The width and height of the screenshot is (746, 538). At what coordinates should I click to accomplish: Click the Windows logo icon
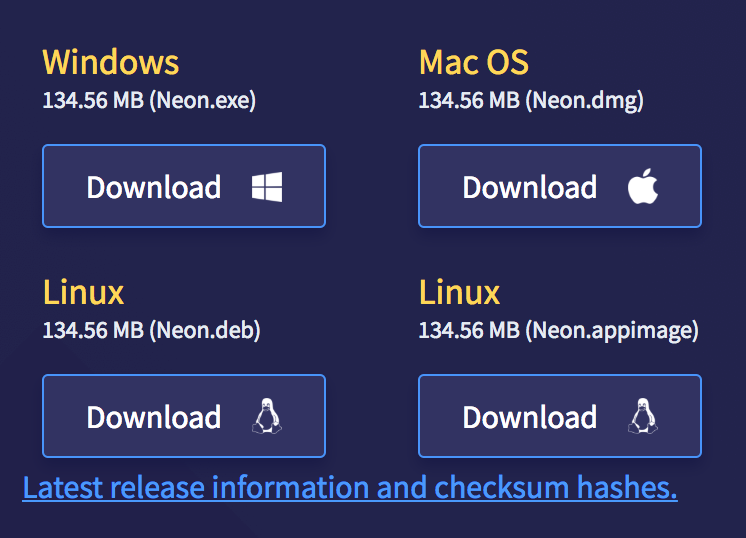(x=267, y=187)
